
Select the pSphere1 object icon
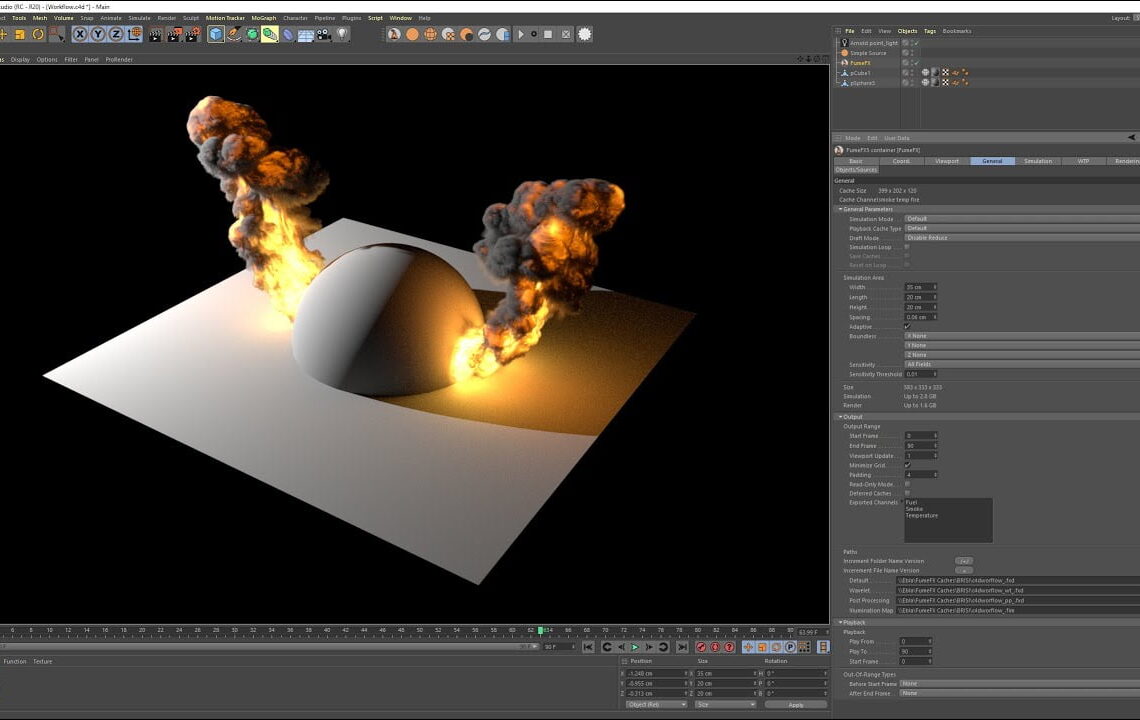845,82
